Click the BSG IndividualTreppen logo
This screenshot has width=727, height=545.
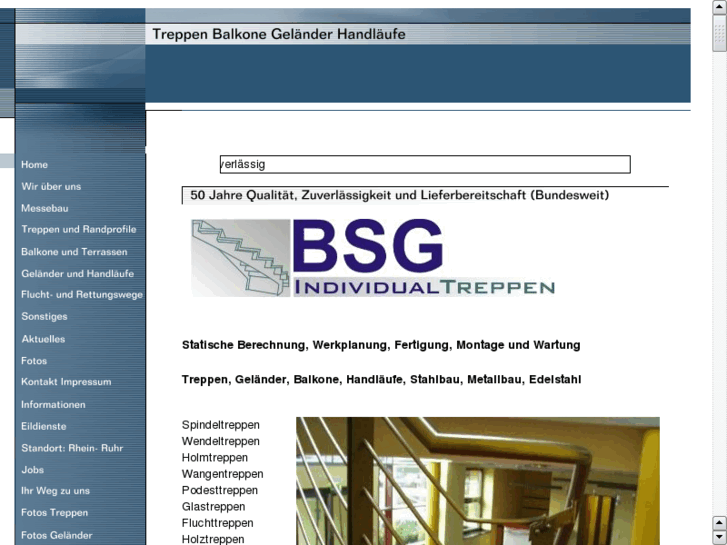click(373, 258)
